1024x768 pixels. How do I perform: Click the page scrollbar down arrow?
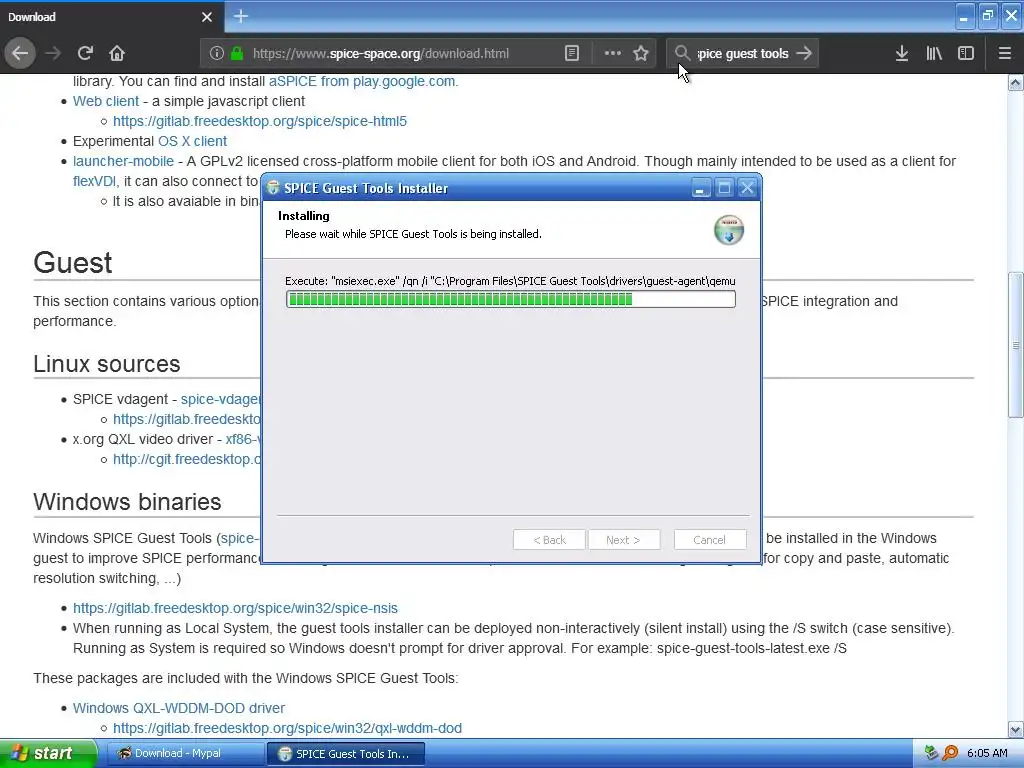(x=1016, y=729)
